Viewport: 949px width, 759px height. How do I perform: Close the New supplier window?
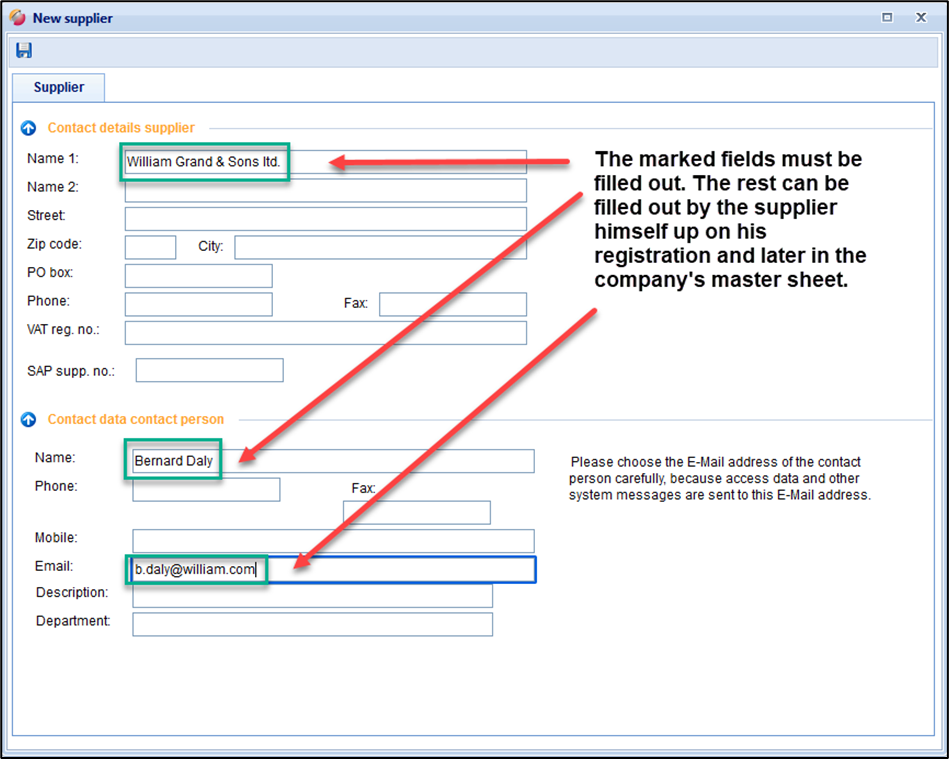(921, 18)
